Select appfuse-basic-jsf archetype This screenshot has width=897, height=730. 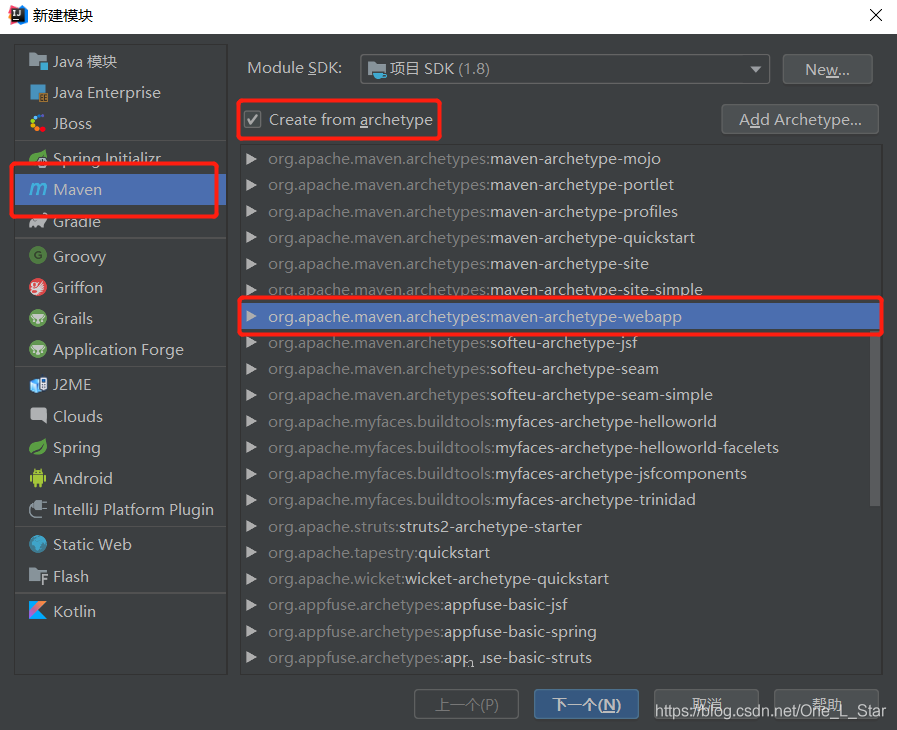(x=561, y=605)
